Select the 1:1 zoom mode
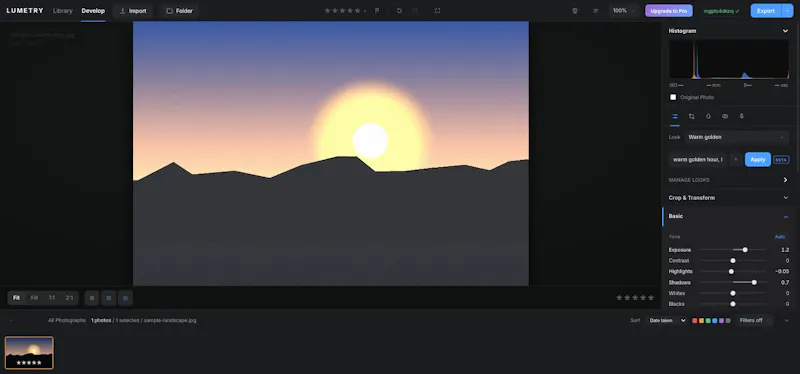The image size is (800, 374). click(52, 298)
